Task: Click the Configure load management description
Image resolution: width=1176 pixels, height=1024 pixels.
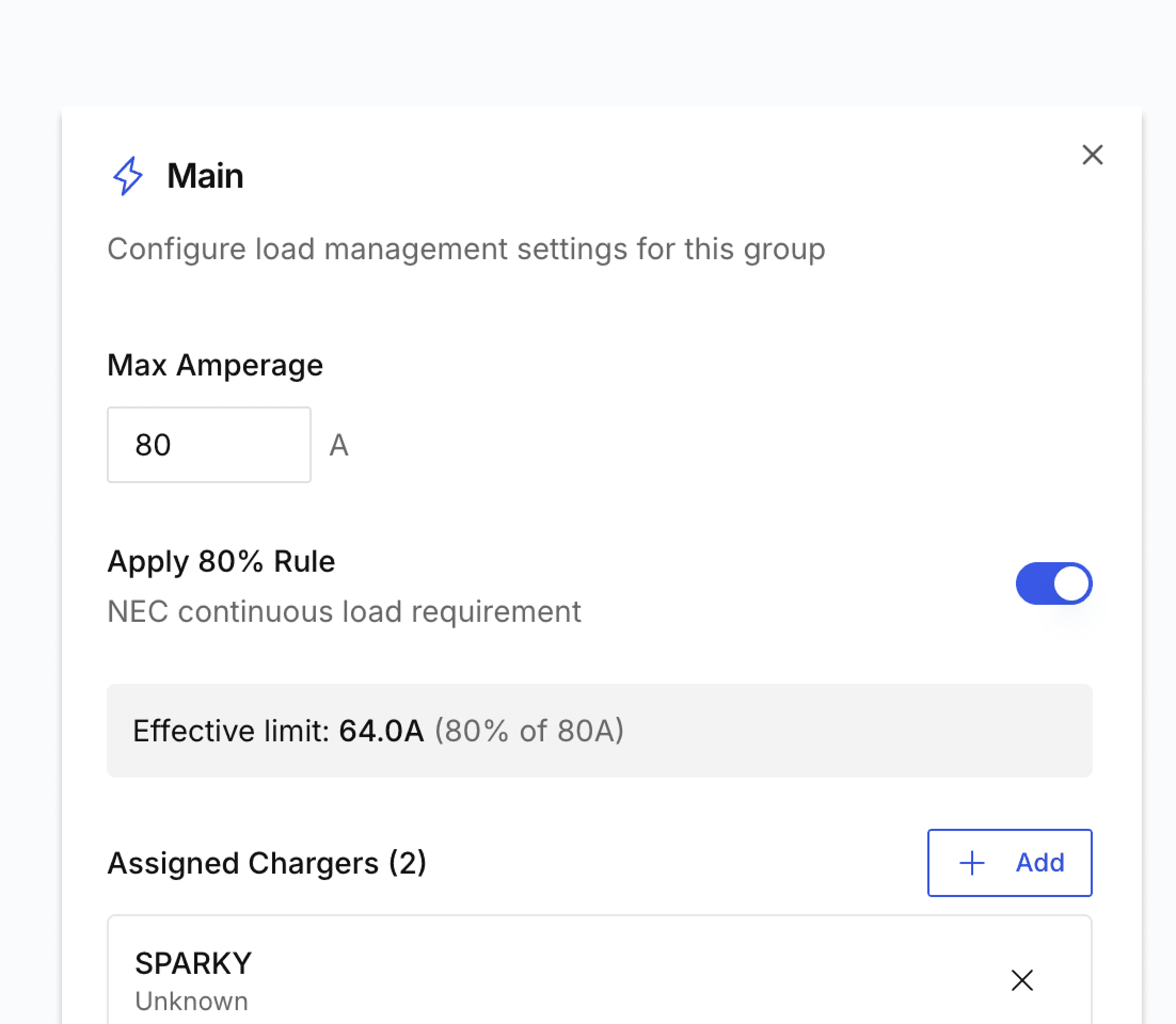Action: (466, 249)
